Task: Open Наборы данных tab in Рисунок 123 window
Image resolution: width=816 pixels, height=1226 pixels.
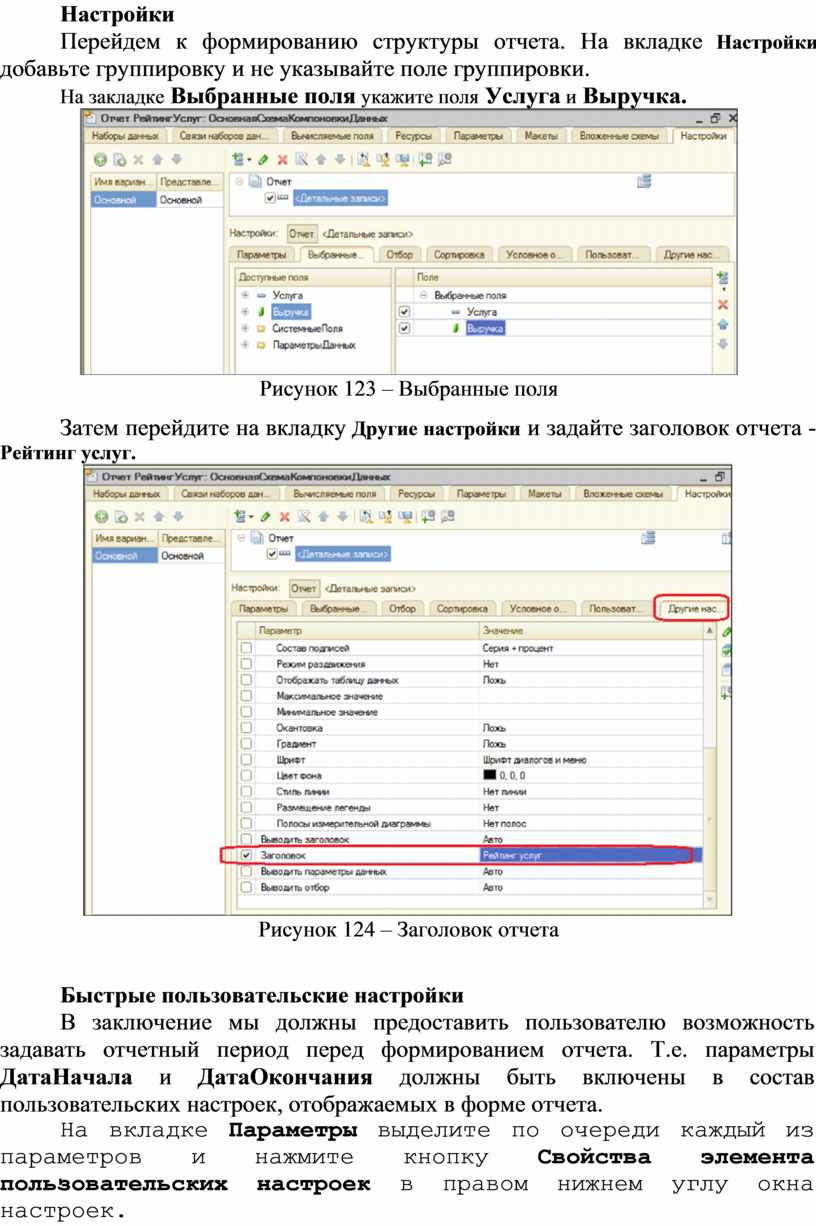Action: (x=125, y=136)
